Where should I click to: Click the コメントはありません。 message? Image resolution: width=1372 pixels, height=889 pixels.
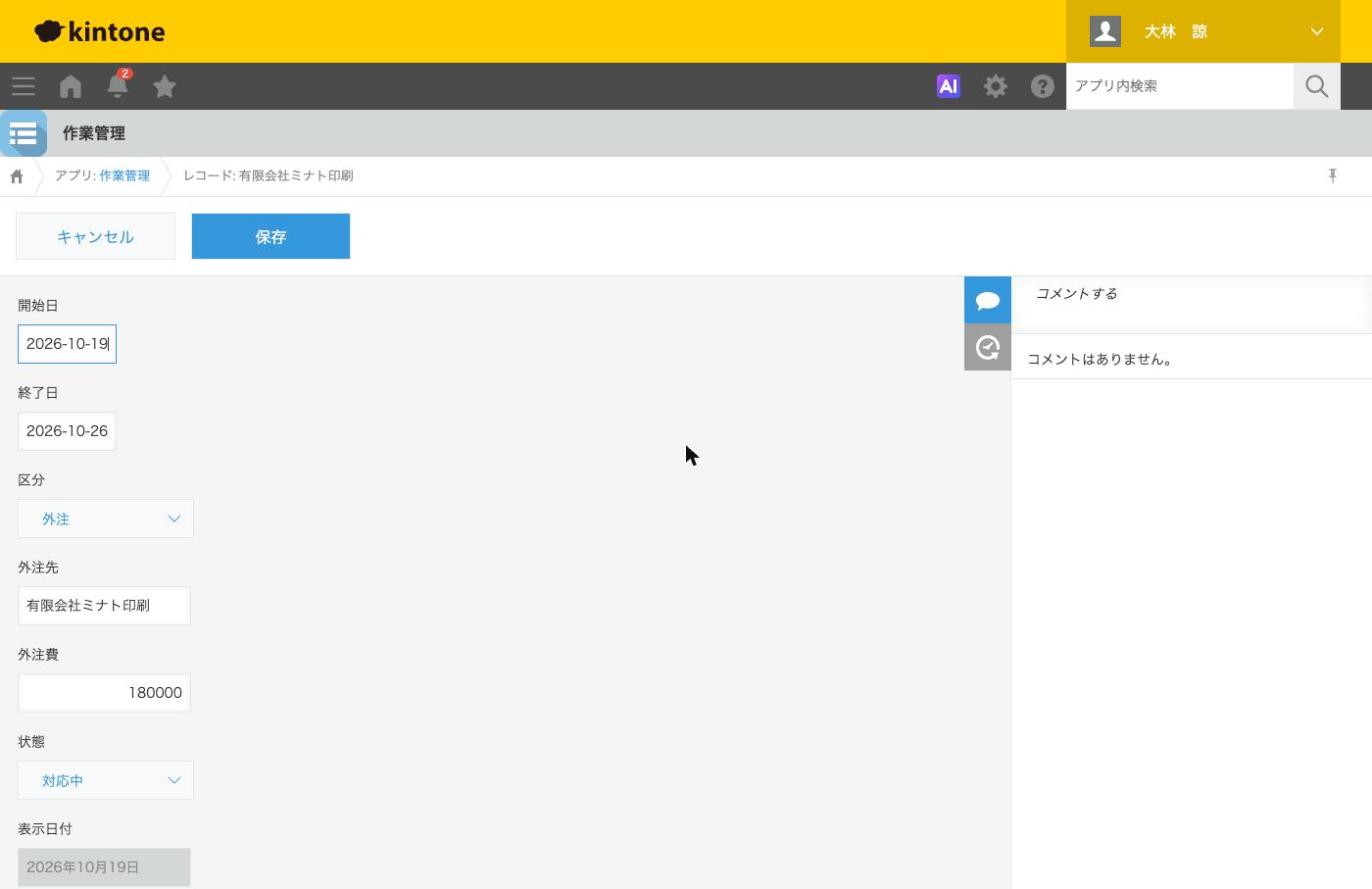coord(1100,359)
